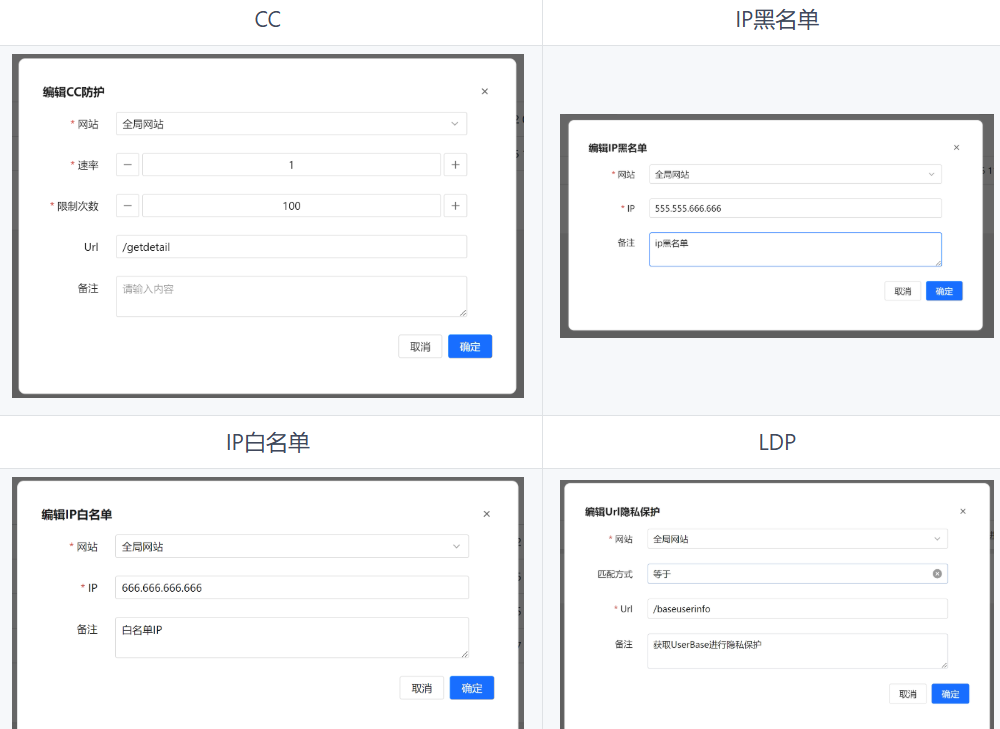Open the 网站 dropdown in 编辑CC防护 dialog

coord(291,124)
